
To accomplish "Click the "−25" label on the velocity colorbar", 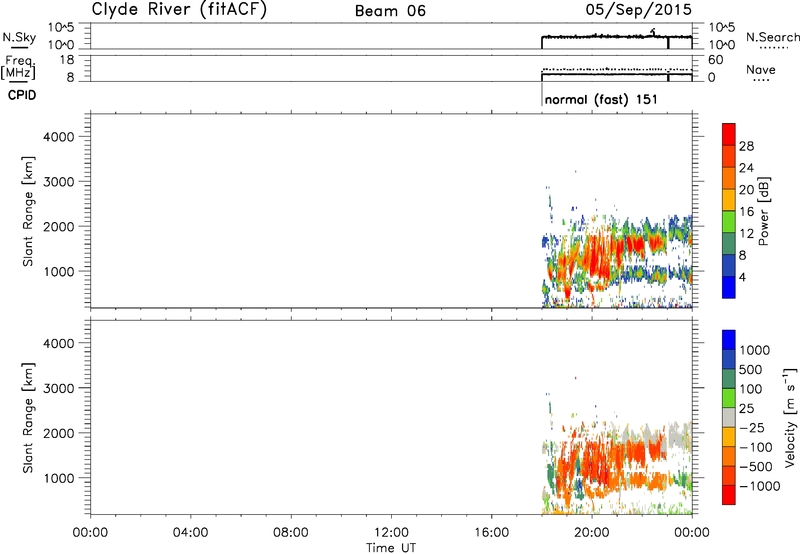I will point(752,428).
